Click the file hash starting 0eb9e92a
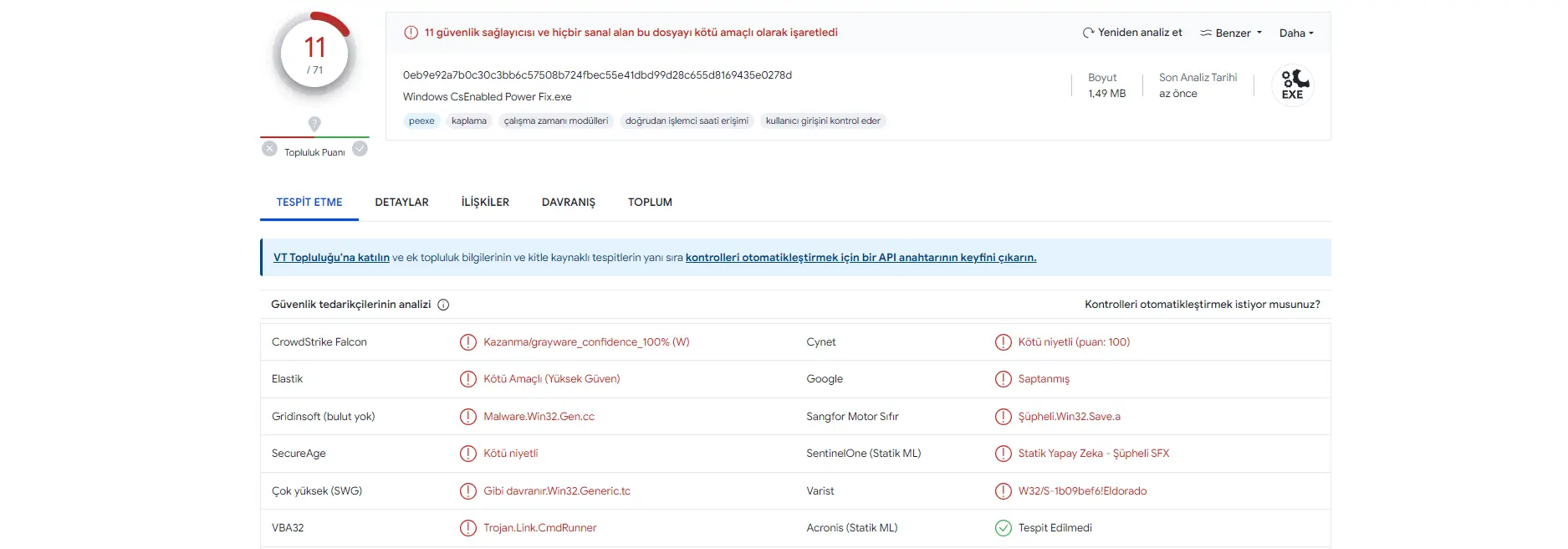The image size is (1568, 549). tap(597, 75)
